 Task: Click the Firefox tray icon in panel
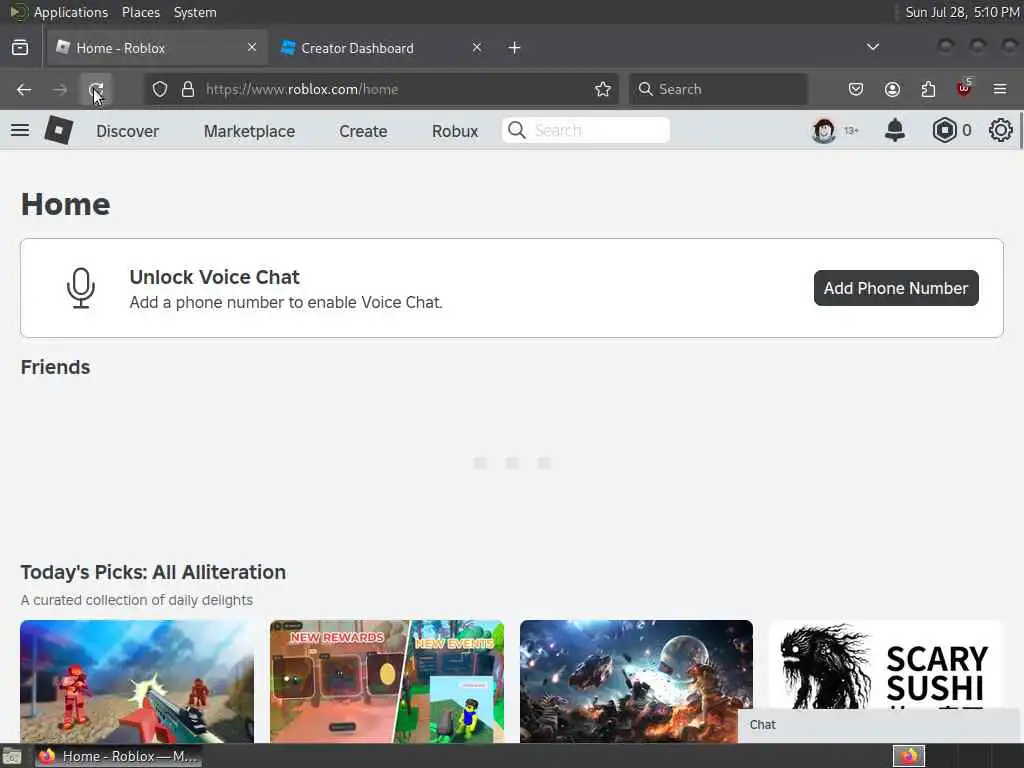tap(909, 756)
